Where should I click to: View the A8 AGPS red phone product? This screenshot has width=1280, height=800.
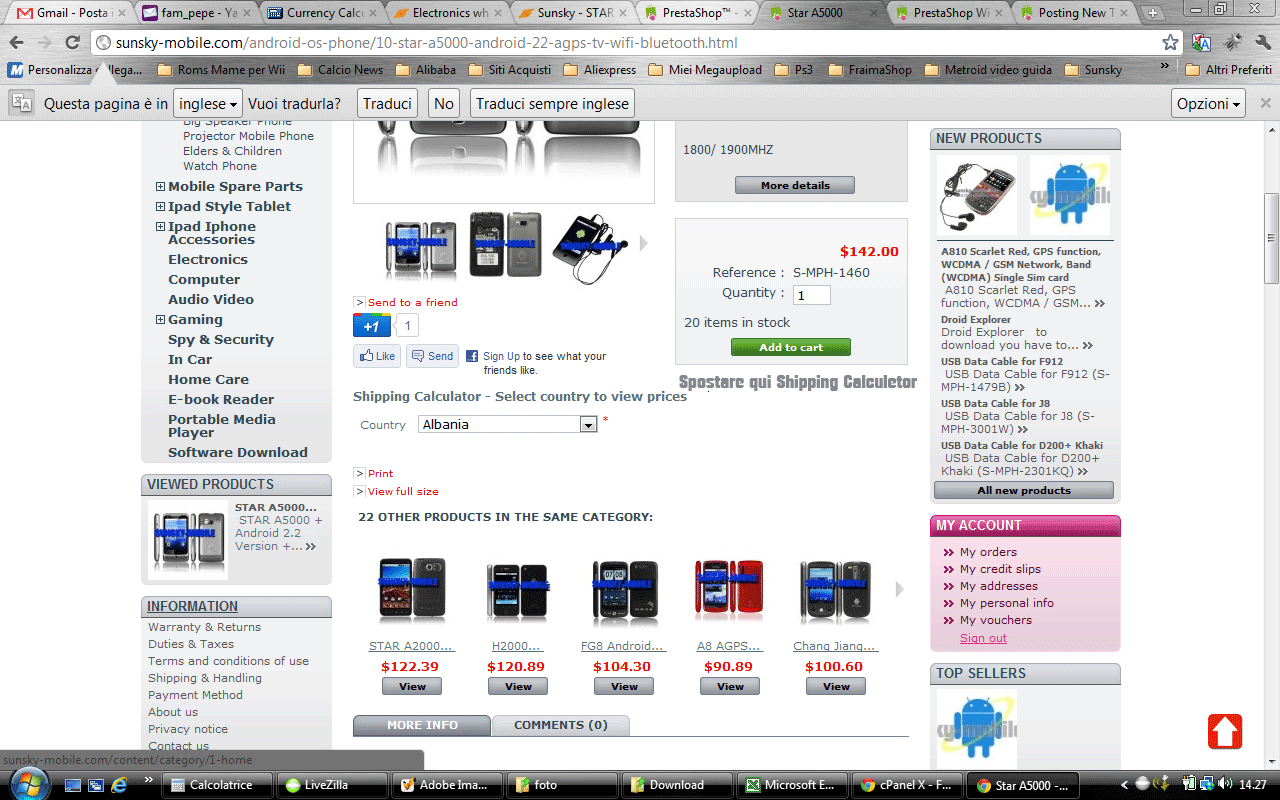point(730,686)
